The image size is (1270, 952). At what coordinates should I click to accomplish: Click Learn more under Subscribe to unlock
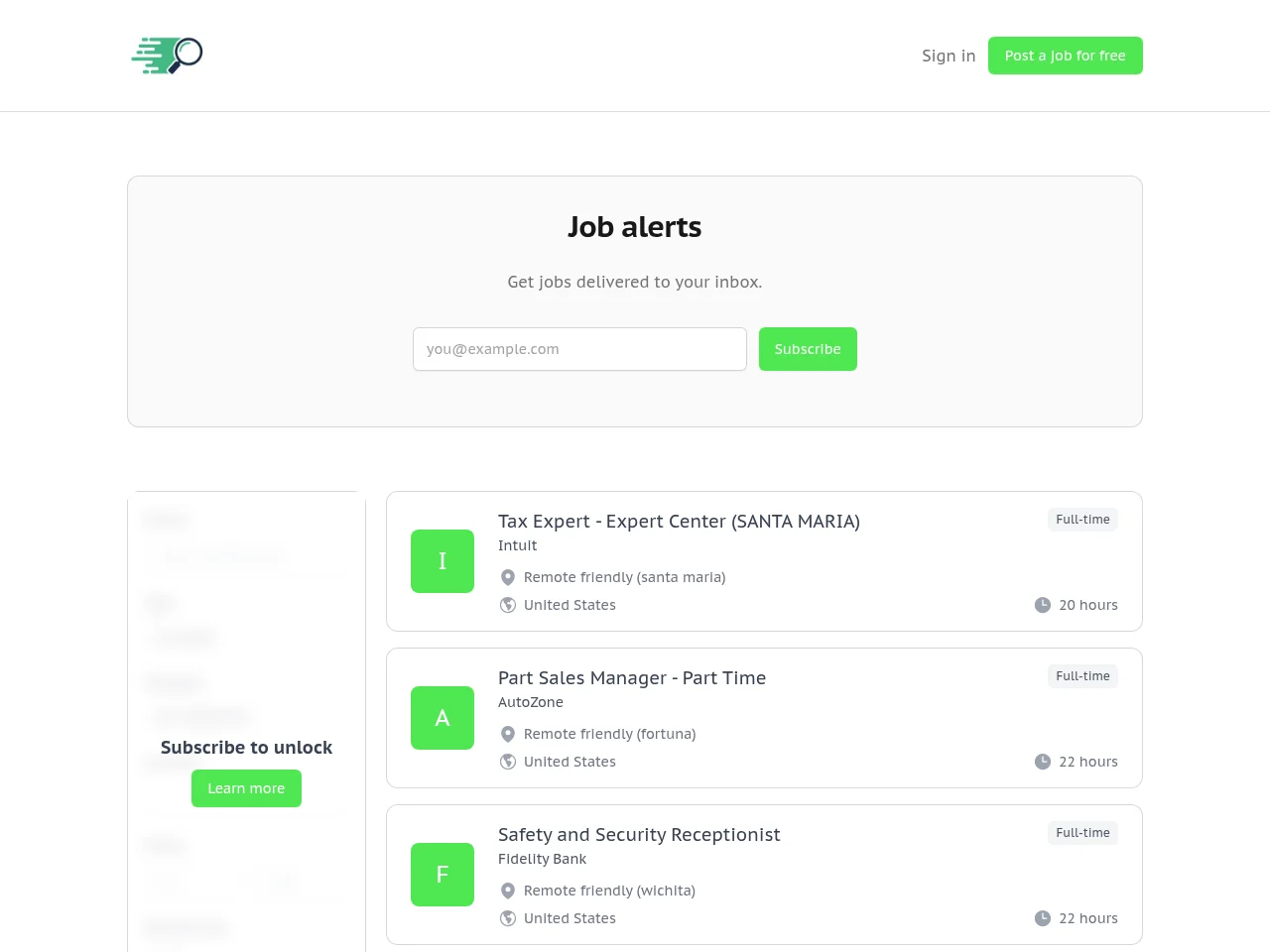tap(246, 788)
